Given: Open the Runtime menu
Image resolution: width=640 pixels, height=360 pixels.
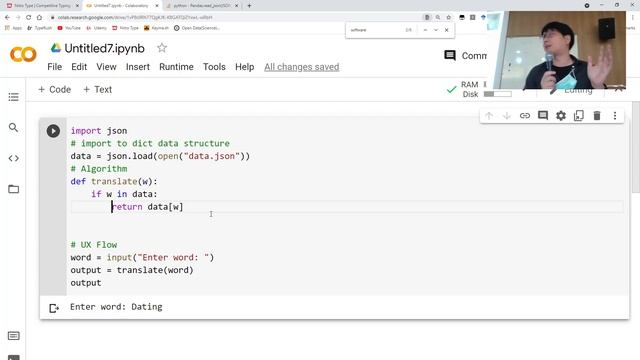Looking at the screenshot, I should 176,67.
